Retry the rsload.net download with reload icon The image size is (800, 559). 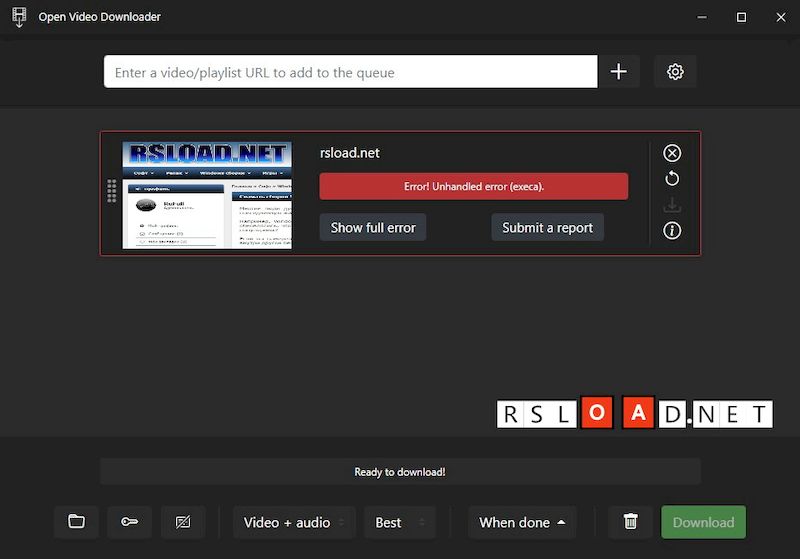(x=672, y=179)
